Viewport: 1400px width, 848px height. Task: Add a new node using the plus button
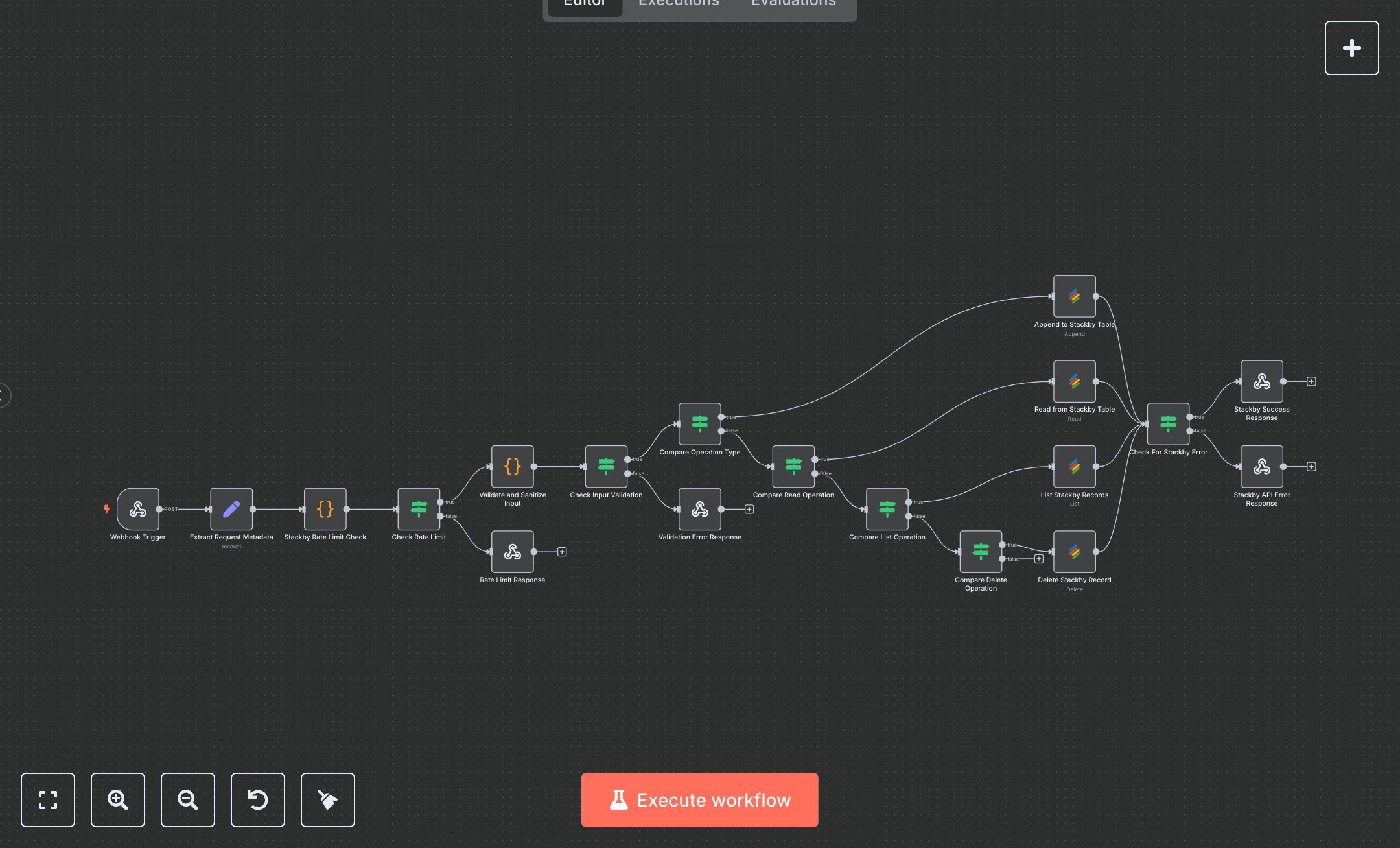point(1351,47)
